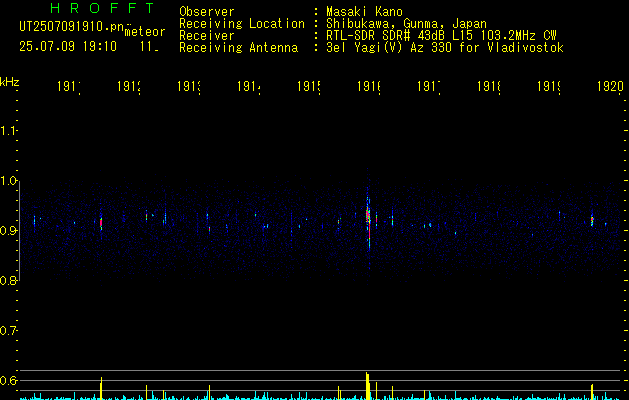Click the 1.0 frequency axis label
This screenshot has height=400, width=629.
(8, 181)
